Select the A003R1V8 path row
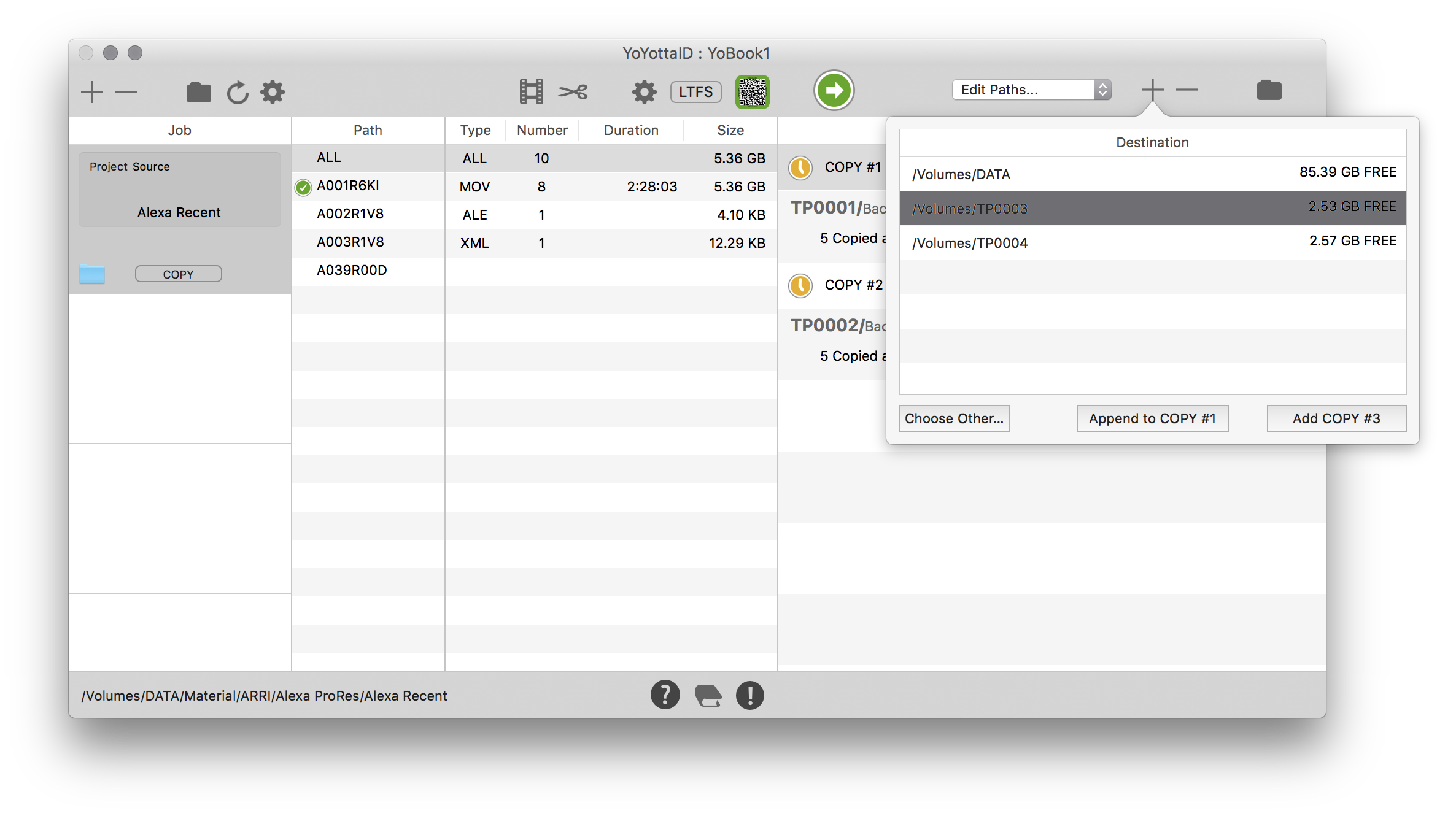Viewport: 1456px width, 816px height. [368, 242]
